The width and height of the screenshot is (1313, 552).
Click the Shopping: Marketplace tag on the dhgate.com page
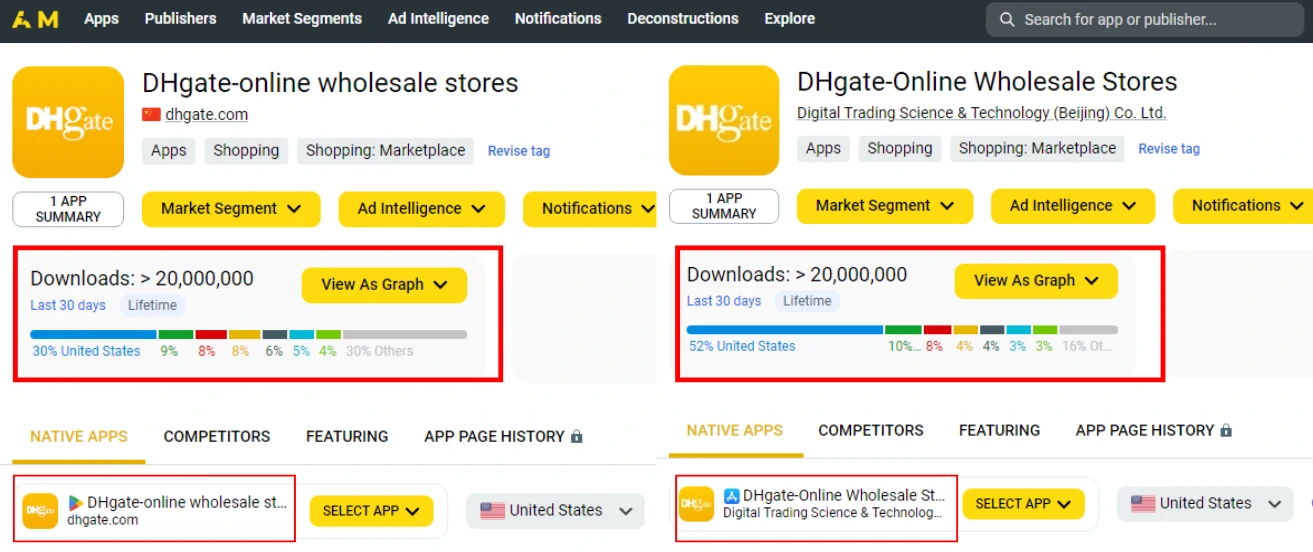385,151
